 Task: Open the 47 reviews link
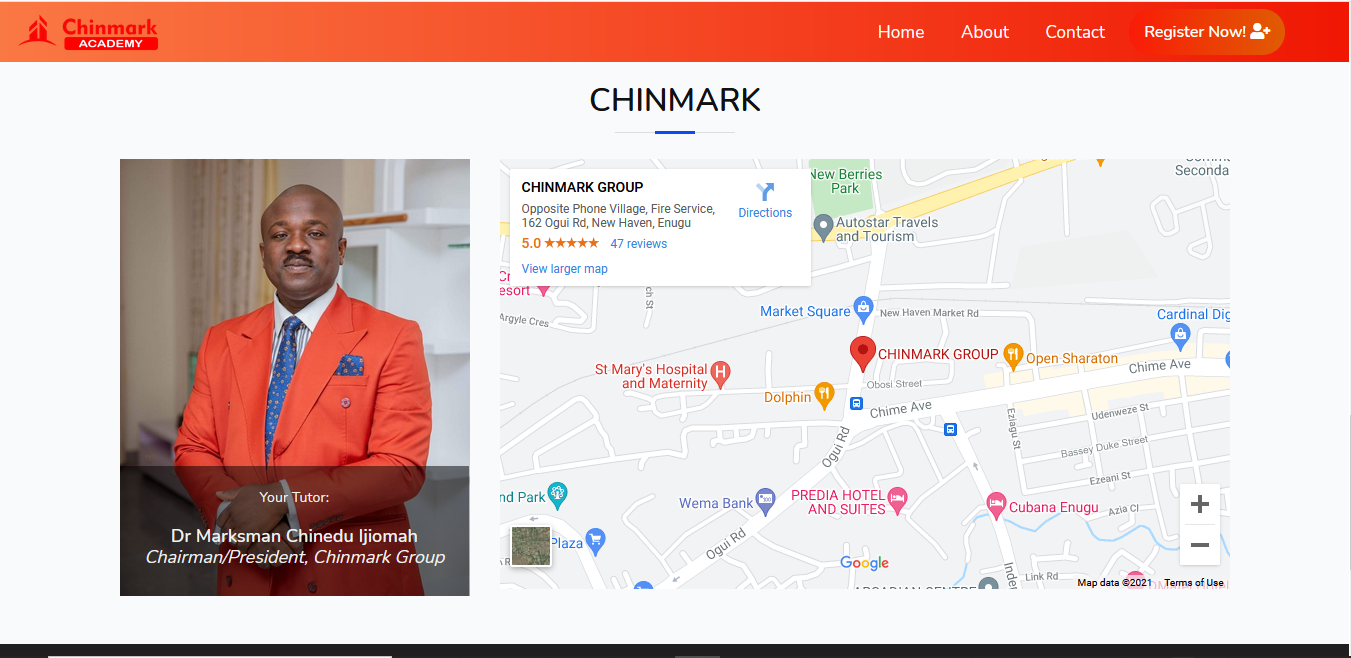point(639,244)
